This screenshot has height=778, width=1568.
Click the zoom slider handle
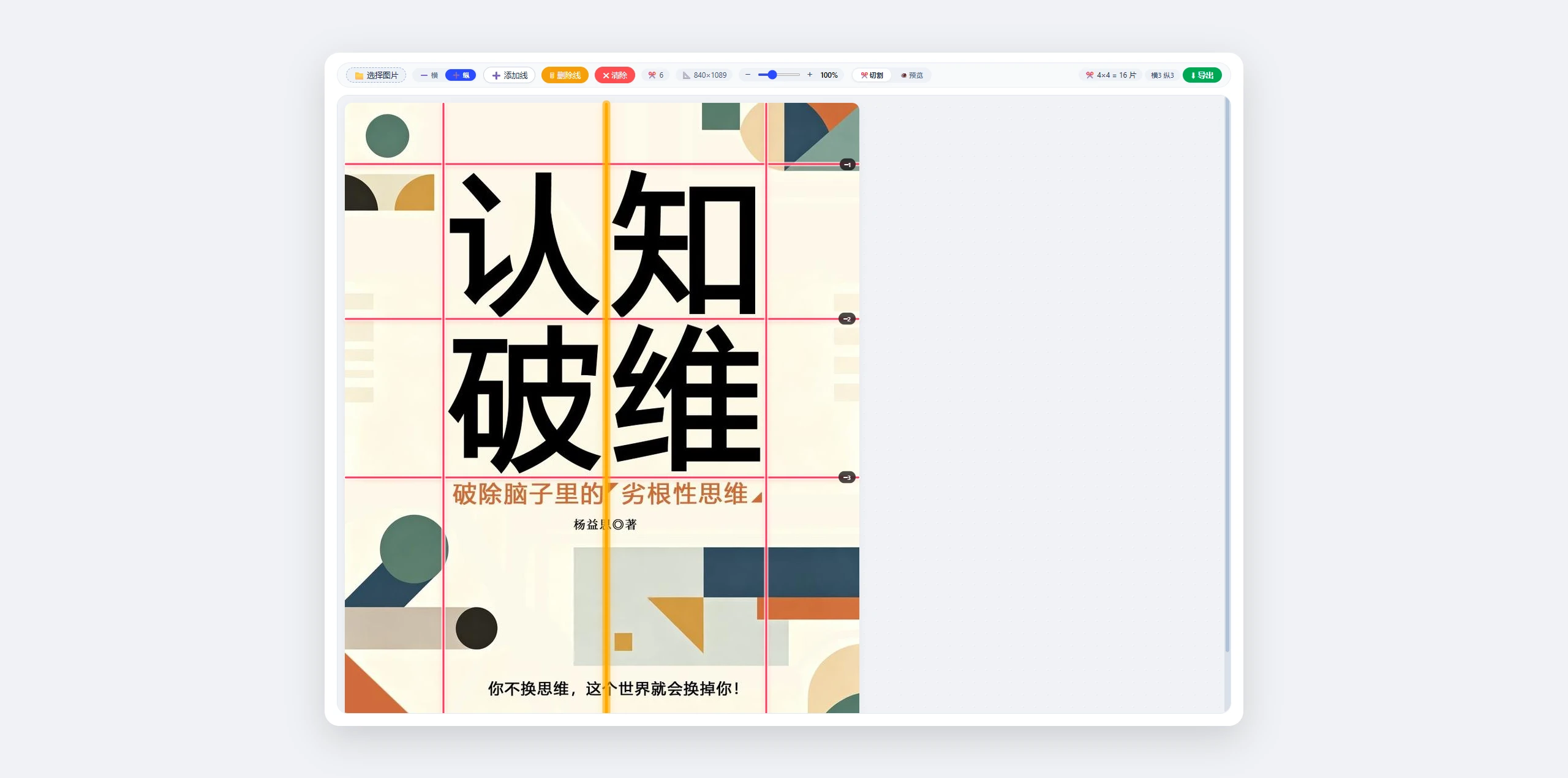pyautogui.click(x=772, y=75)
